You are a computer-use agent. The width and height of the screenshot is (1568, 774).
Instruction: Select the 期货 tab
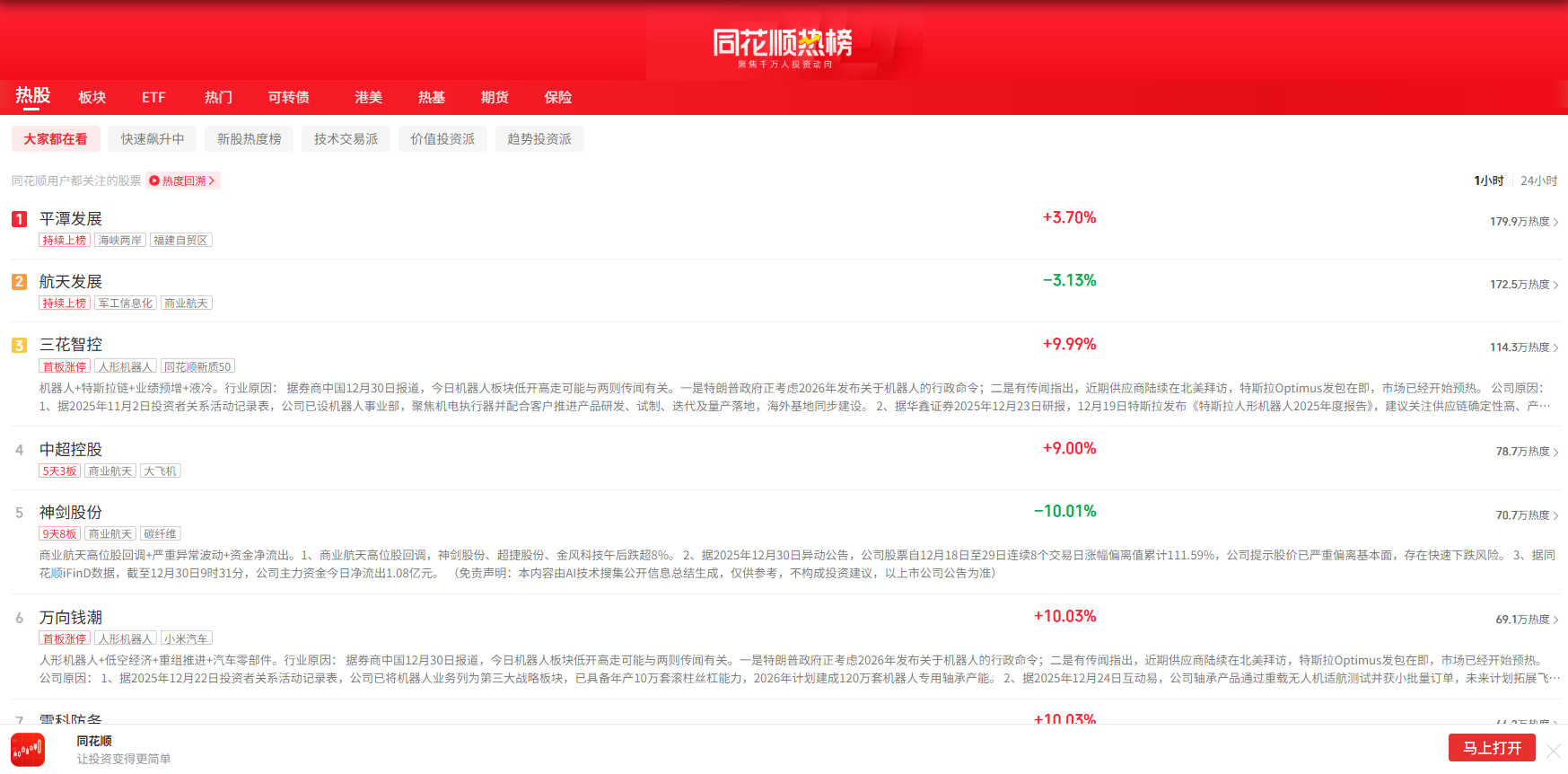[x=495, y=97]
